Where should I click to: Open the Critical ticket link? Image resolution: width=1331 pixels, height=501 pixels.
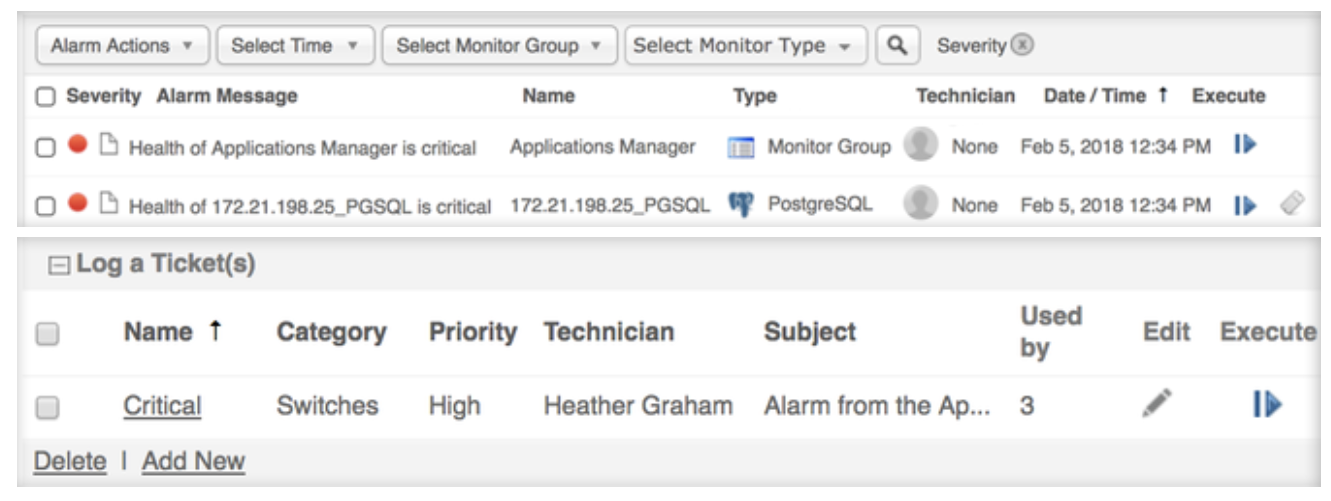[x=162, y=406]
